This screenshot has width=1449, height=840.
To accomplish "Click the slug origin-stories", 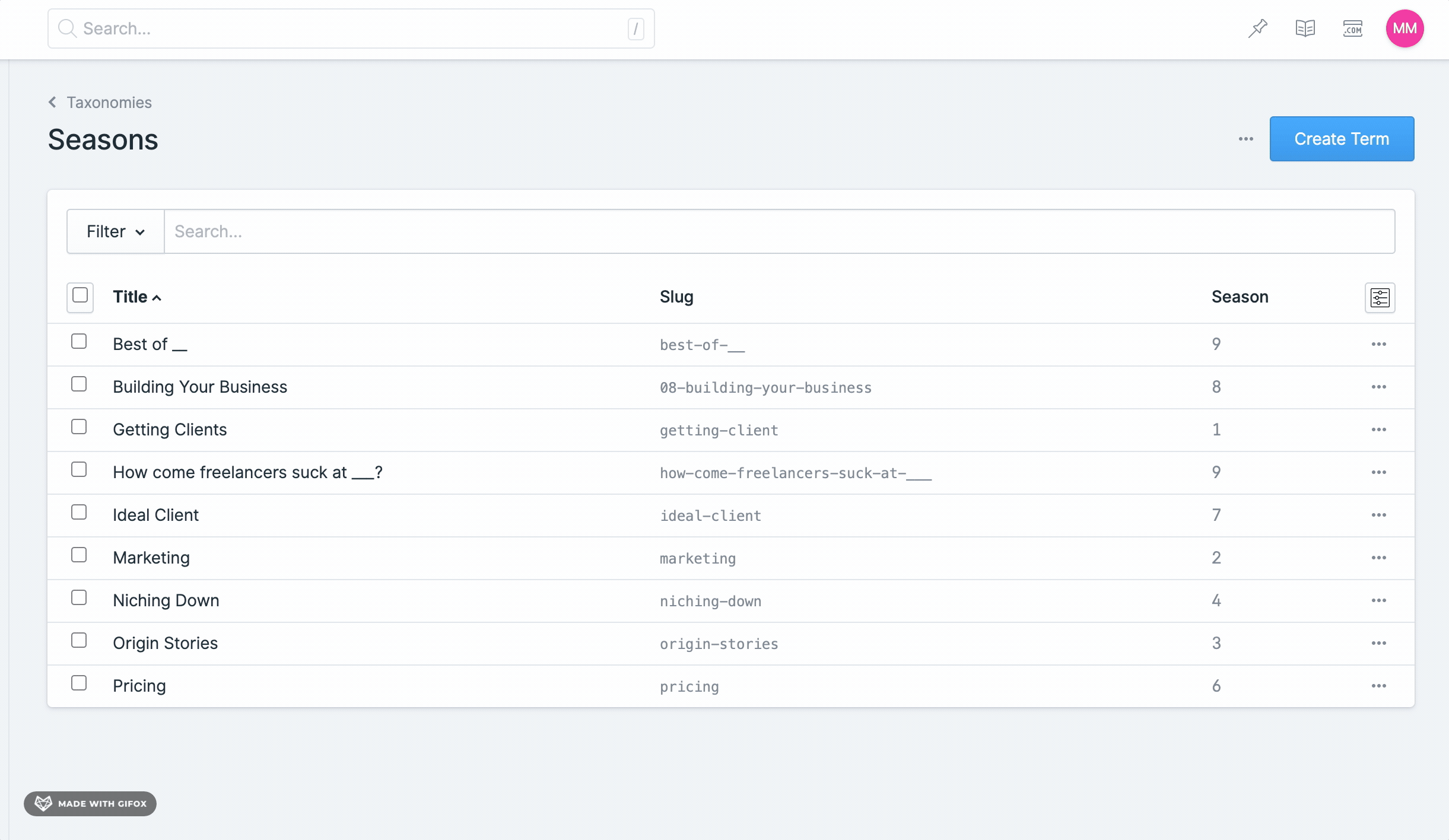I will coord(719,644).
